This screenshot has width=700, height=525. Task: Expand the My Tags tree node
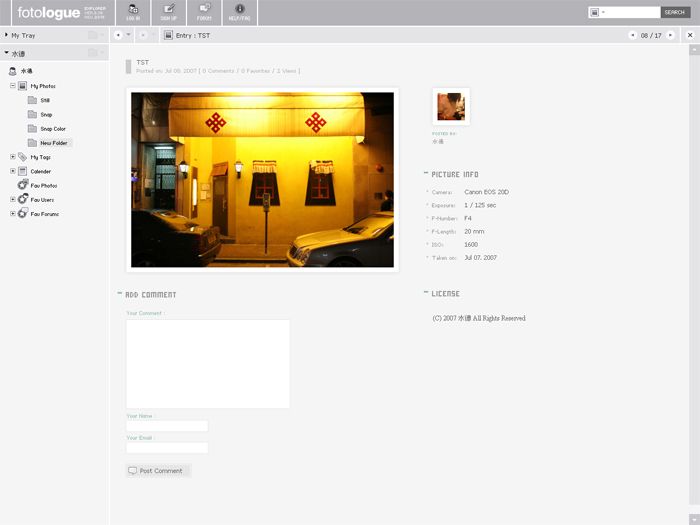(x=12, y=157)
